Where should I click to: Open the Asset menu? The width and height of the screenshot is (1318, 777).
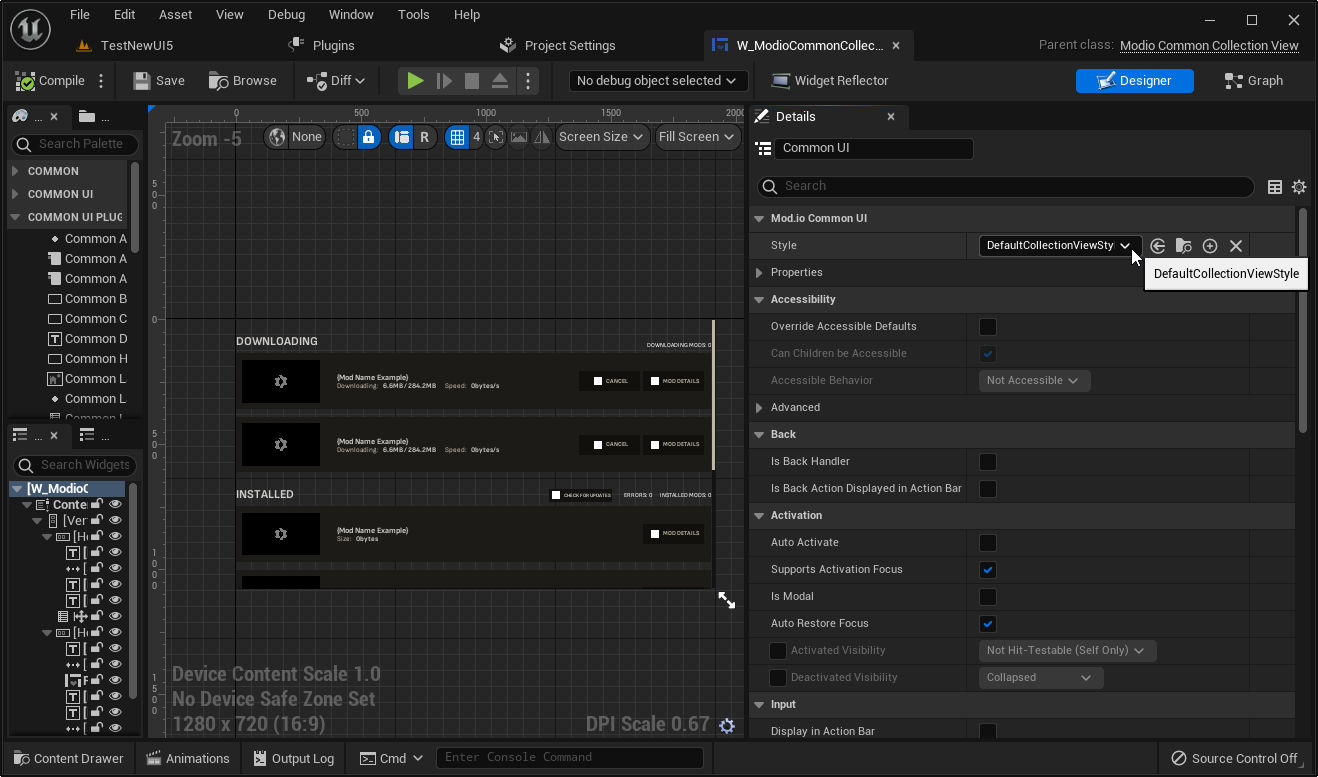click(176, 15)
